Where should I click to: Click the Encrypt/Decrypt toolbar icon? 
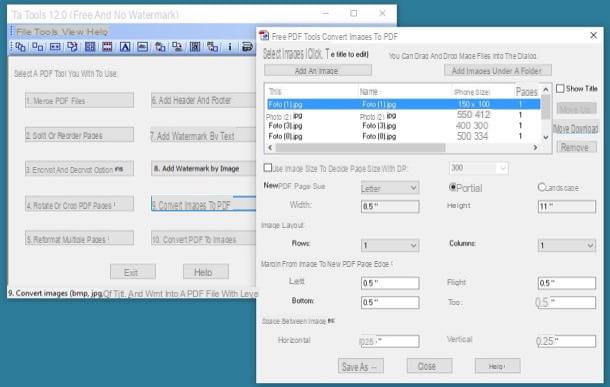pyautogui.click(x=55, y=47)
